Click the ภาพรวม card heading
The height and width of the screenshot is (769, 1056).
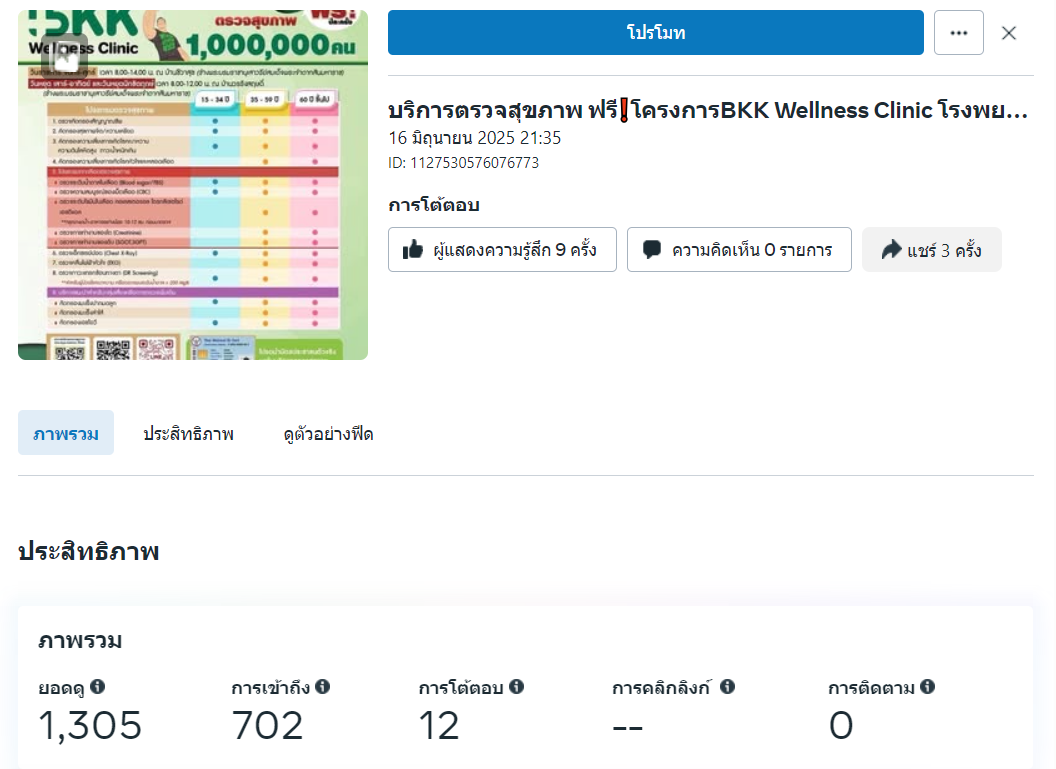(x=80, y=640)
